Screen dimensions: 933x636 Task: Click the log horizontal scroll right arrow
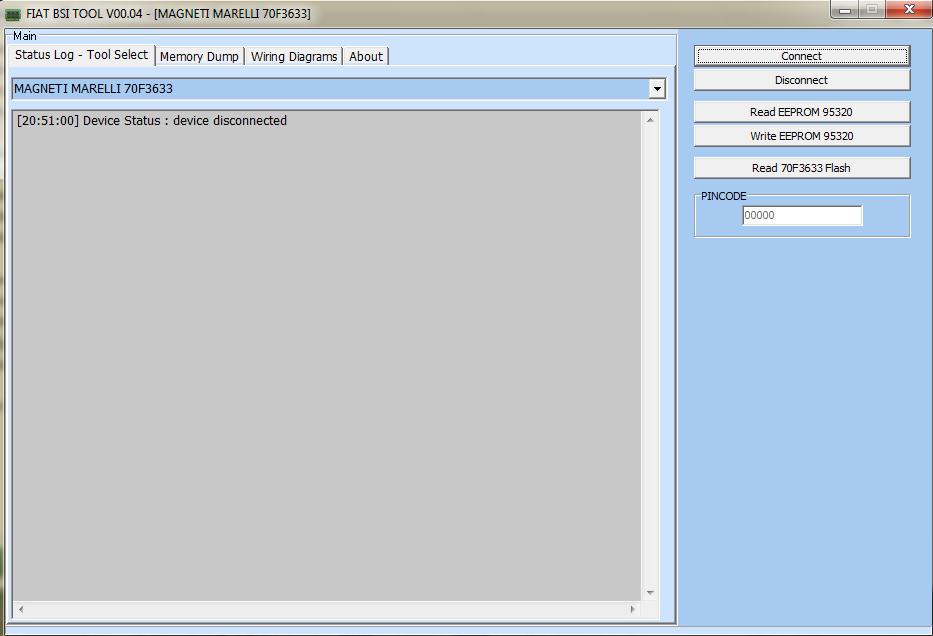click(633, 609)
